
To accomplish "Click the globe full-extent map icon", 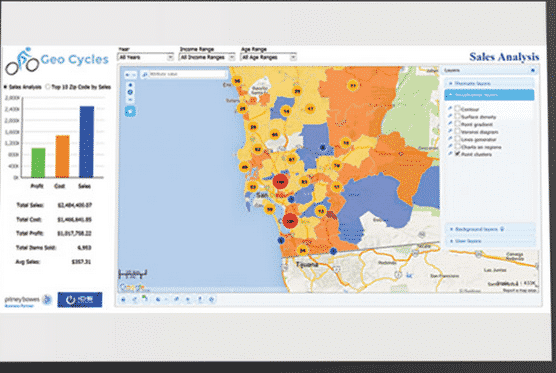I will [130, 92].
